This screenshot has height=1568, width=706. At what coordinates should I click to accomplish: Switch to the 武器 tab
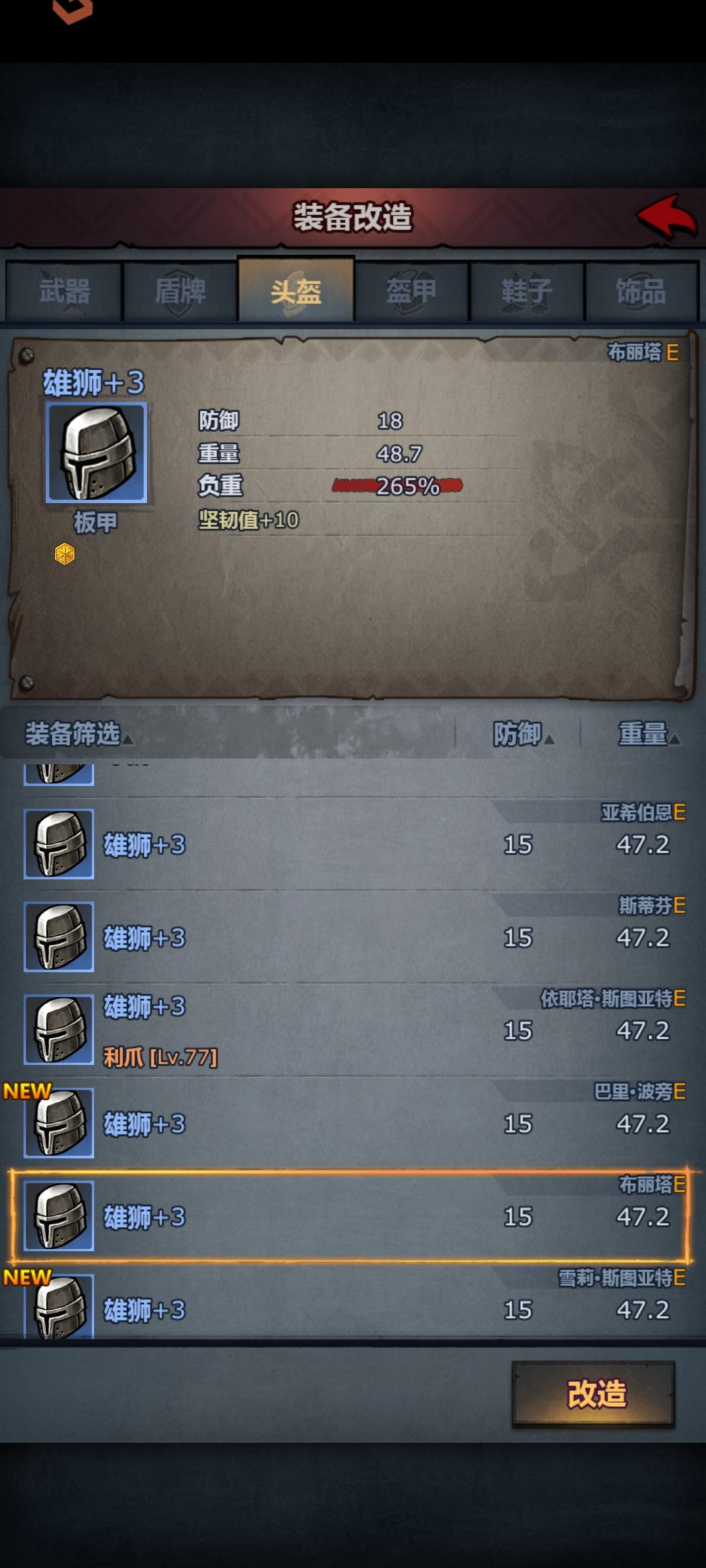(x=64, y=291)
